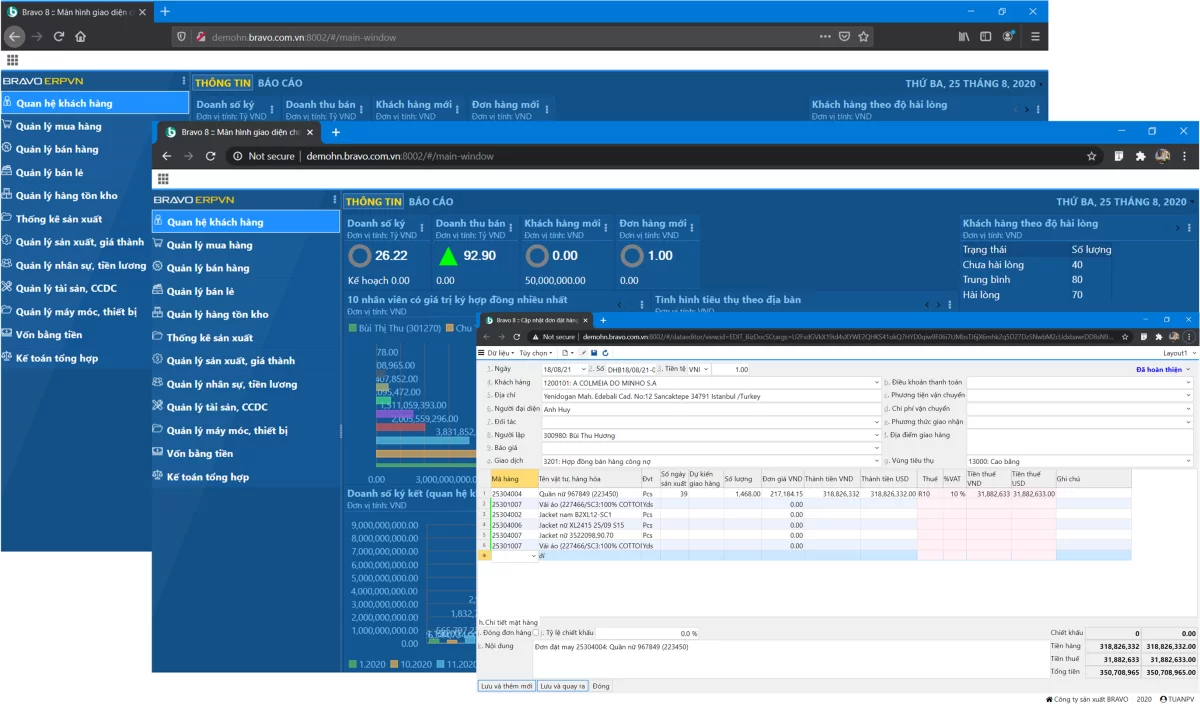Open the Giao dịch combo box

tap(876, 461)
